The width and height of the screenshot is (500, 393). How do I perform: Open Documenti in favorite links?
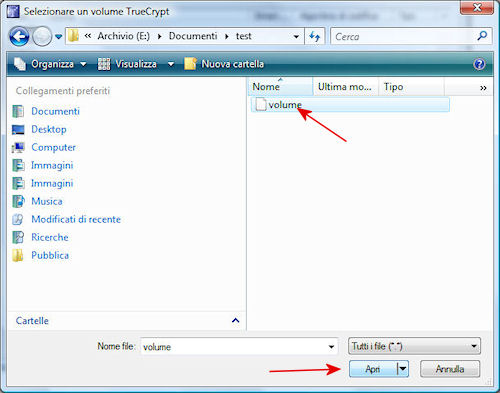point(55,111)
